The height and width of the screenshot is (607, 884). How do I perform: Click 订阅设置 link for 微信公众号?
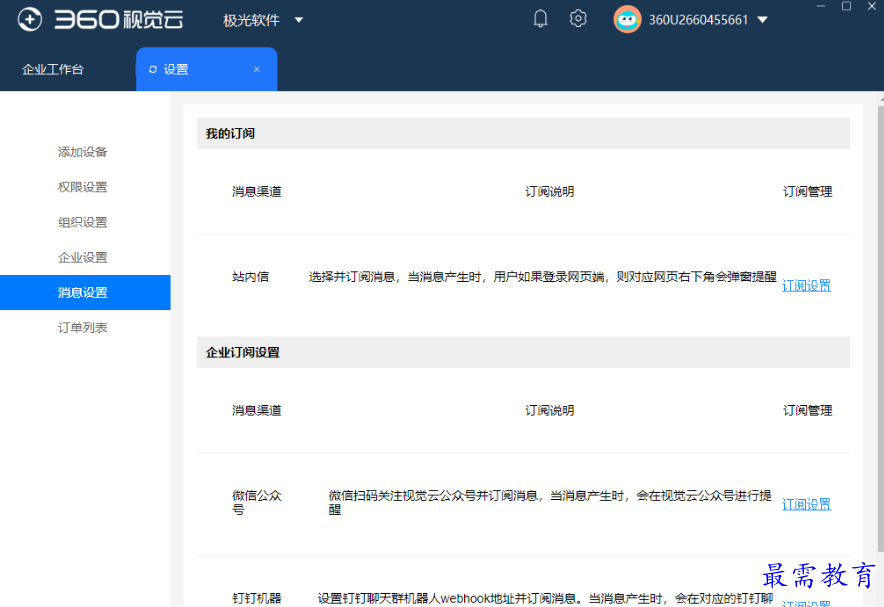(x=806, y=504)
